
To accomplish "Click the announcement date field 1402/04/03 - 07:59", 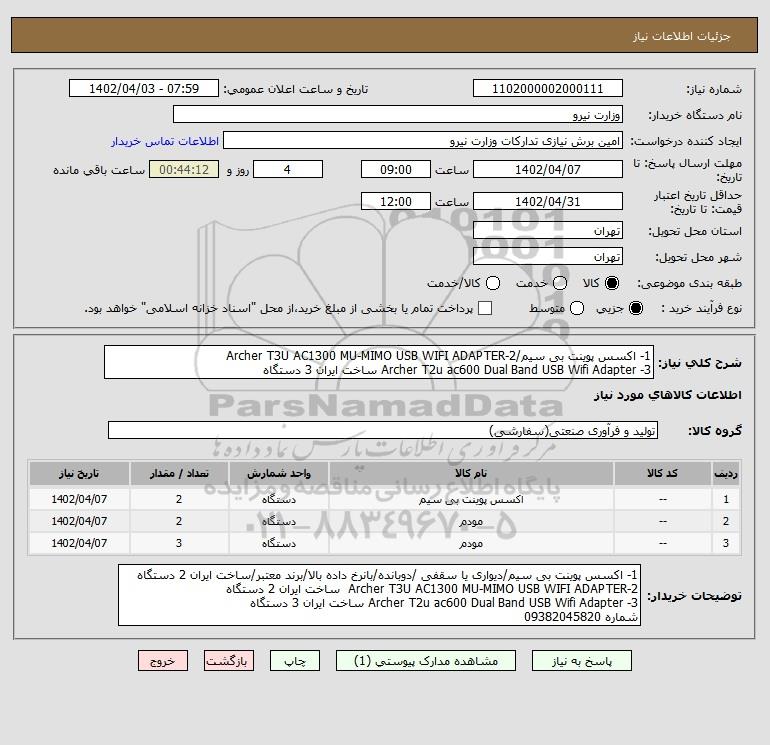I will (x=144, y=89).
